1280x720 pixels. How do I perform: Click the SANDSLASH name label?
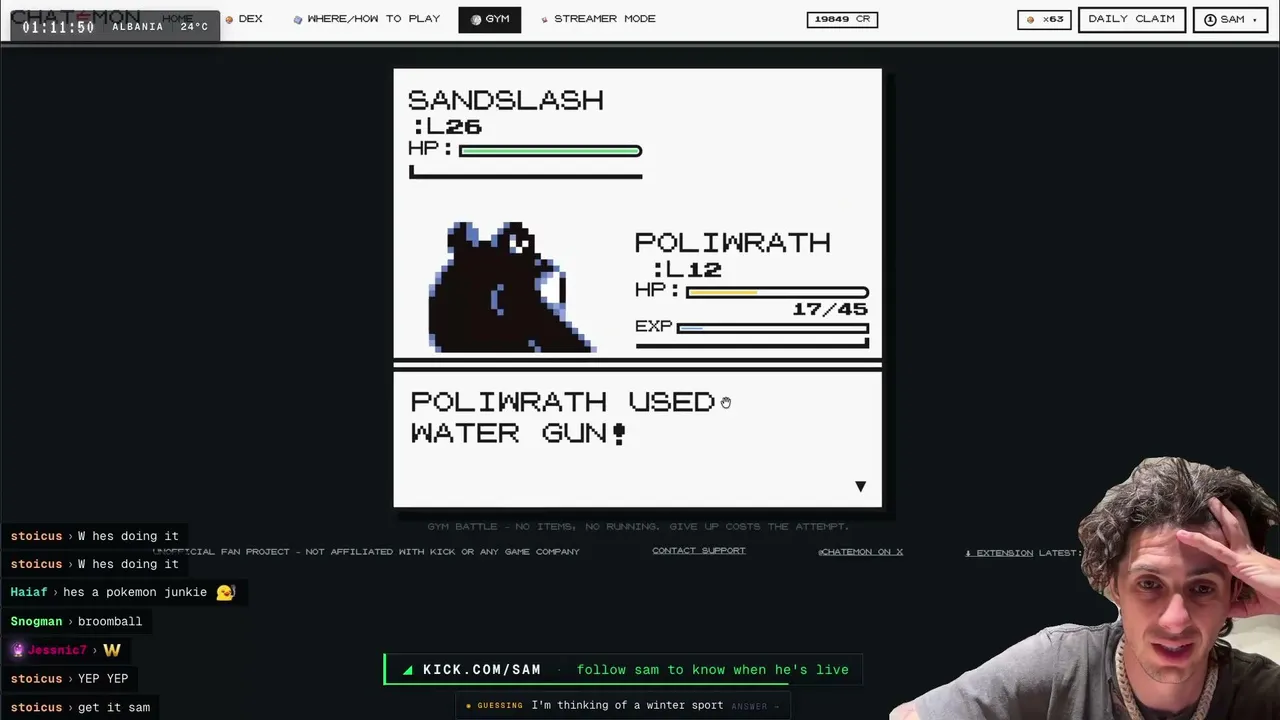(x=506, y=100)
